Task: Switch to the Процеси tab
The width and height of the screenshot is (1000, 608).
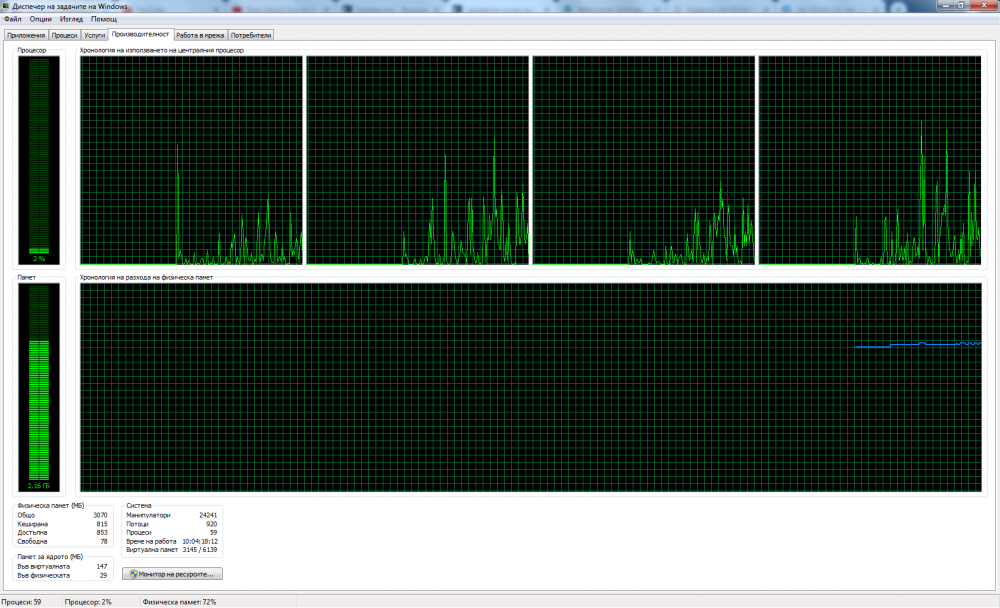Action: pyautogui.click(x=64, y=35)
